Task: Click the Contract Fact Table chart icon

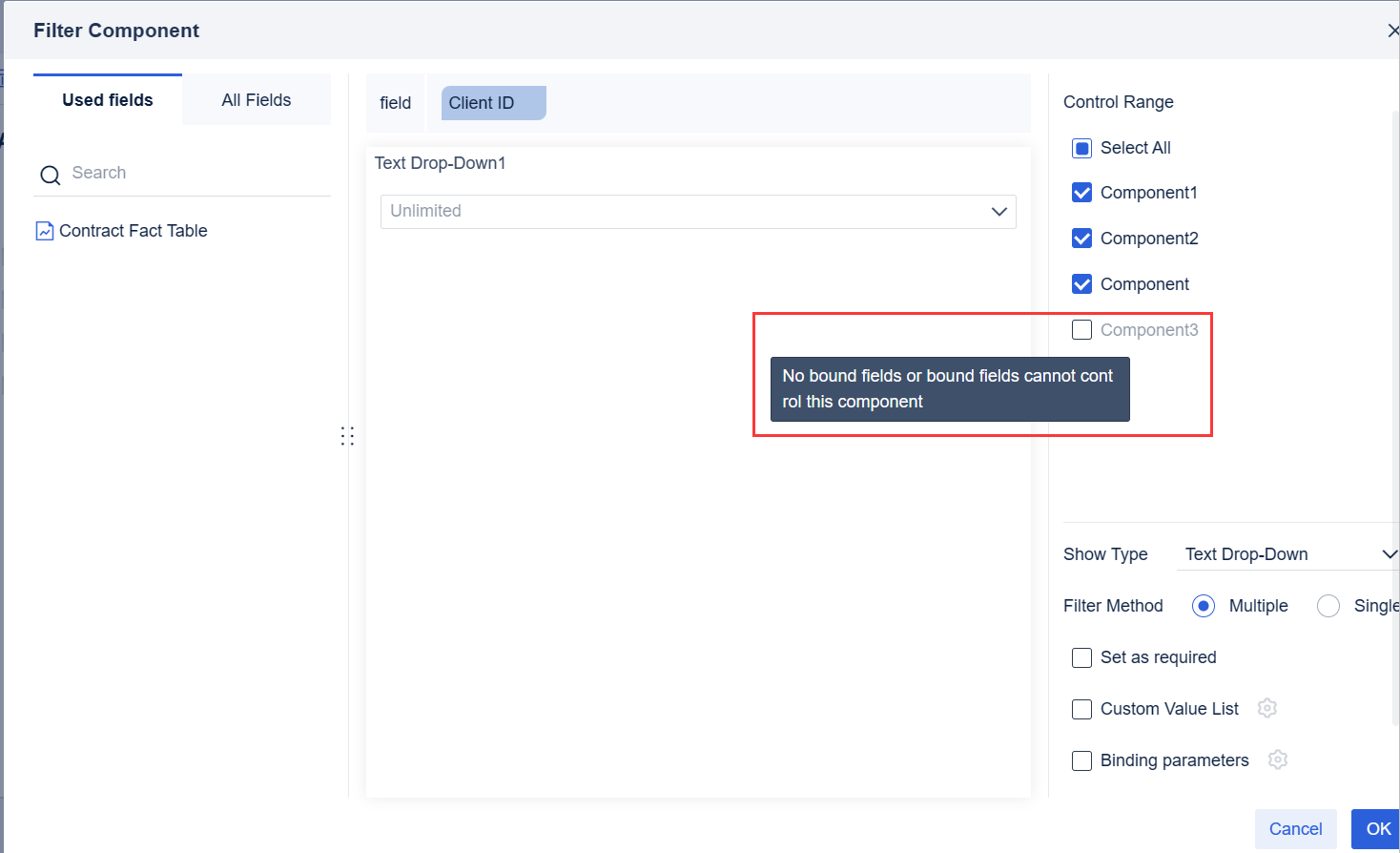Action: [x=45, y=231]
